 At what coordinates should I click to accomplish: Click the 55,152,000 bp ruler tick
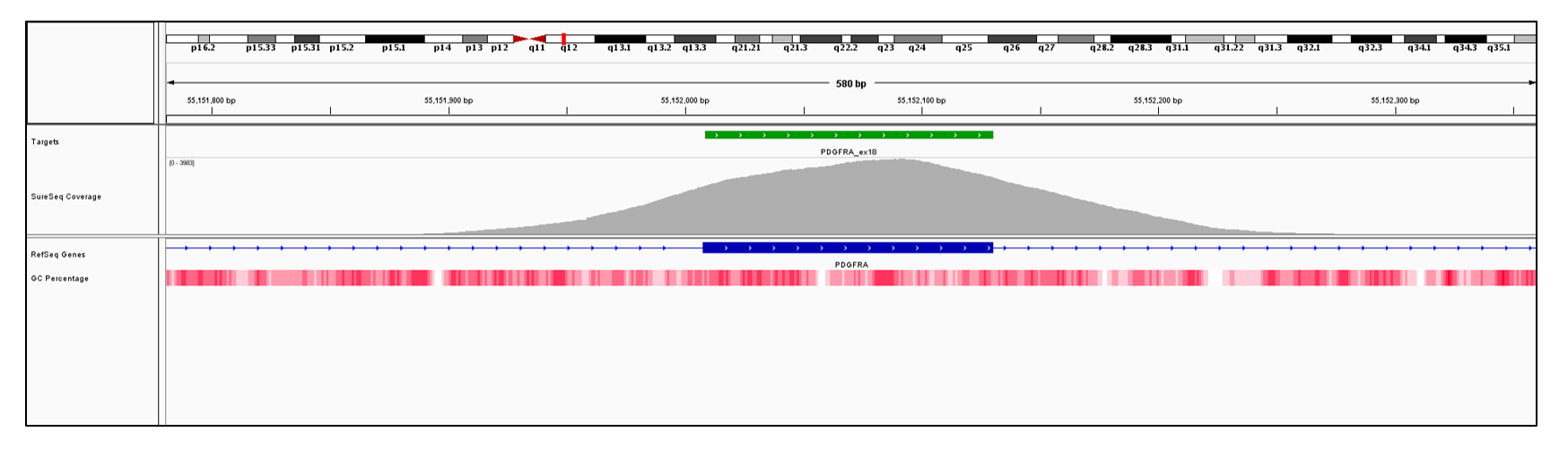click(685, 100)
